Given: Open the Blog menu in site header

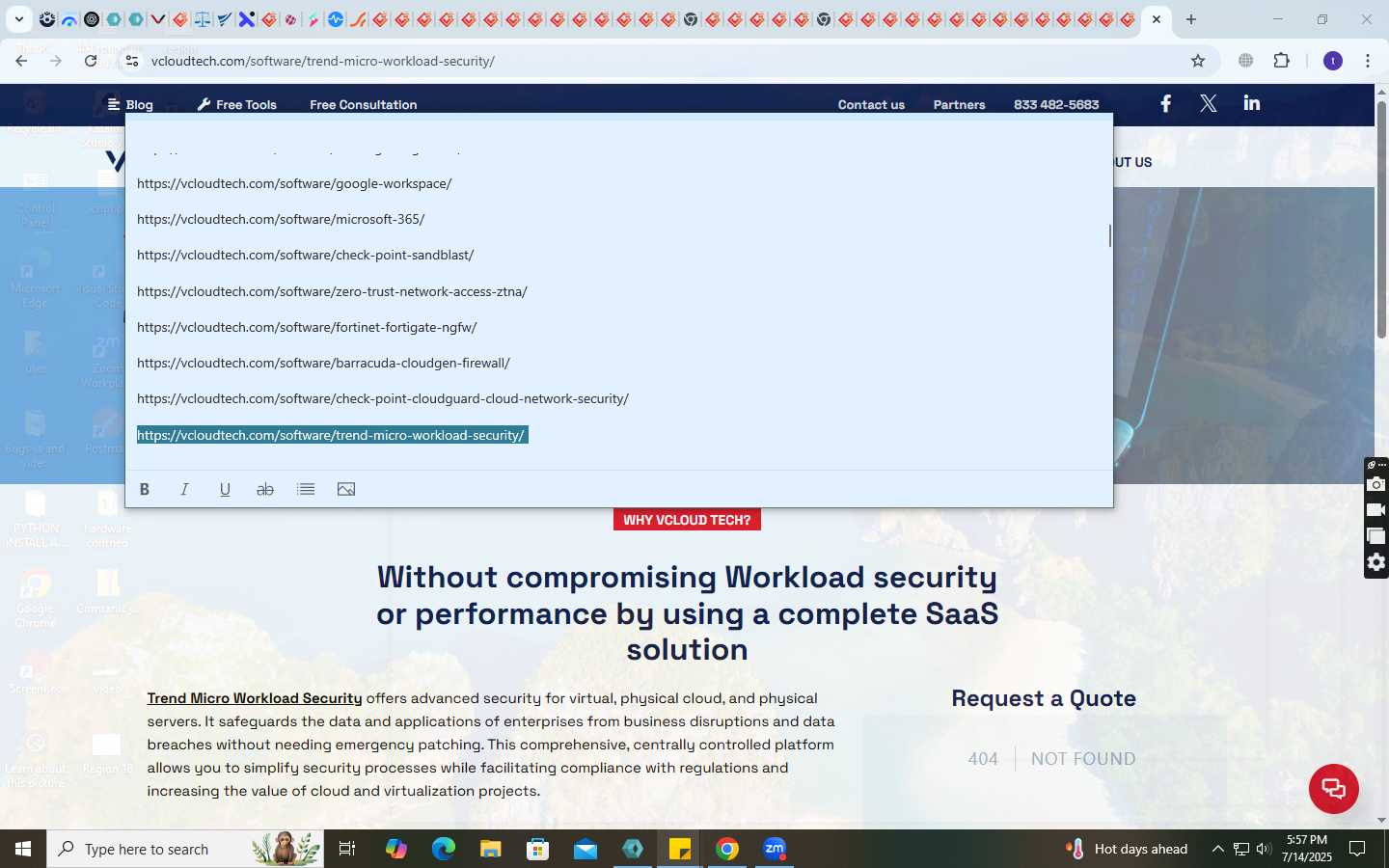Looking at the screenshot, I should click(x=130, y=104).
